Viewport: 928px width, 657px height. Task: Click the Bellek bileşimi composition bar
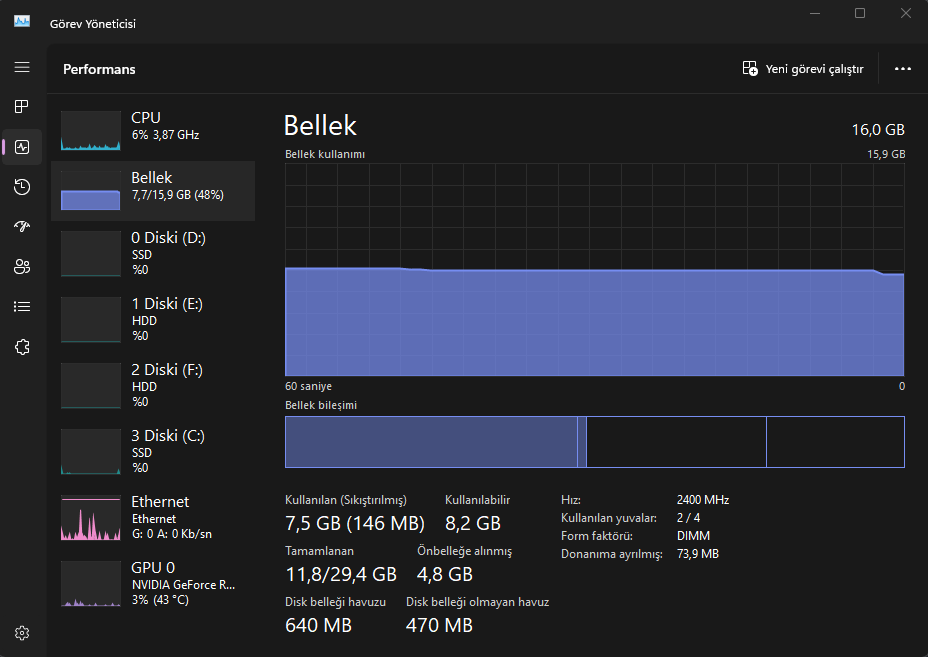(x=595, y=442)
